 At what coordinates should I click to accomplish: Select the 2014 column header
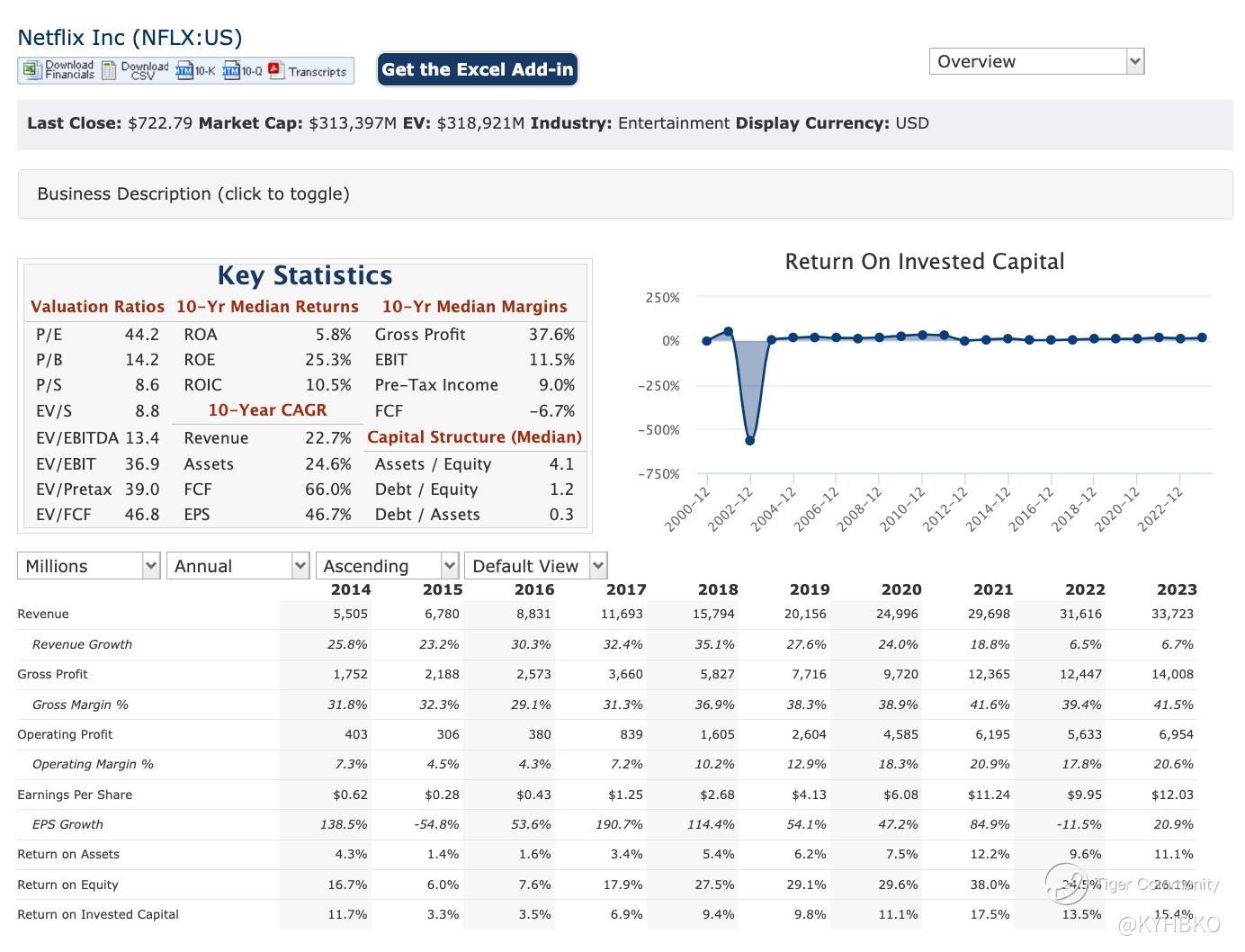tap(350, 589)
